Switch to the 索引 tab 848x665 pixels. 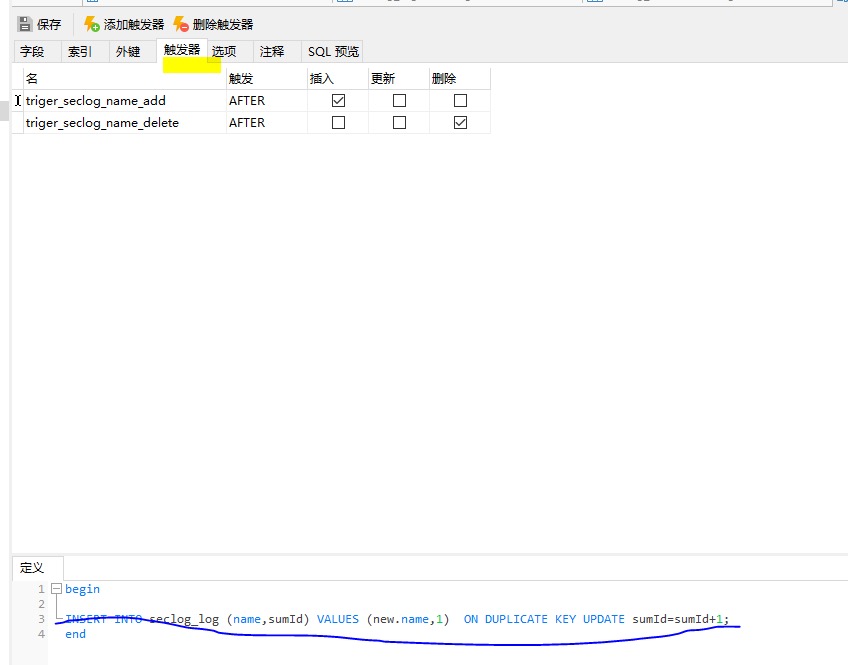click(x=80, y=52)
